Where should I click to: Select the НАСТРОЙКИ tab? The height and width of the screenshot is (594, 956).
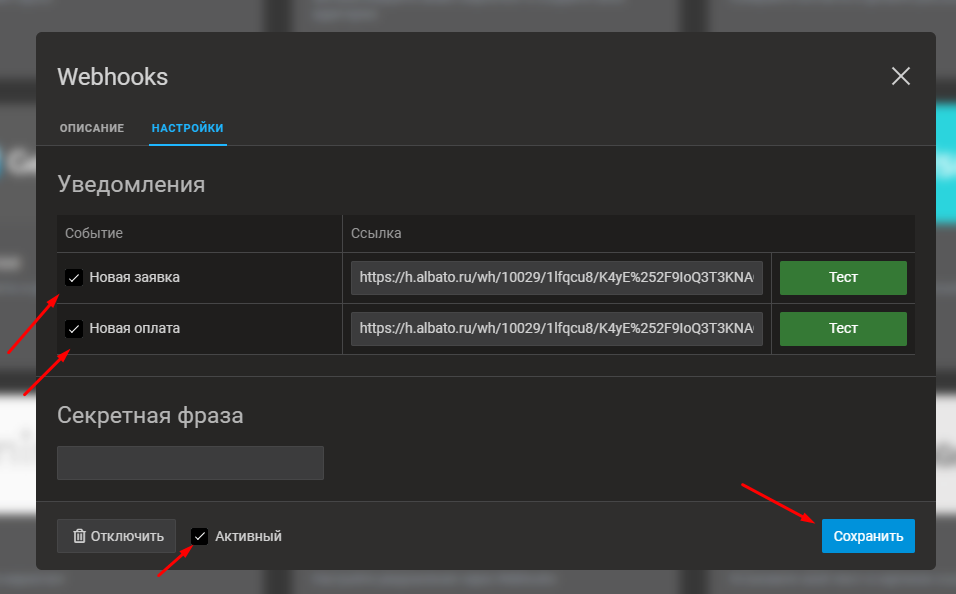tap(187, 128)
